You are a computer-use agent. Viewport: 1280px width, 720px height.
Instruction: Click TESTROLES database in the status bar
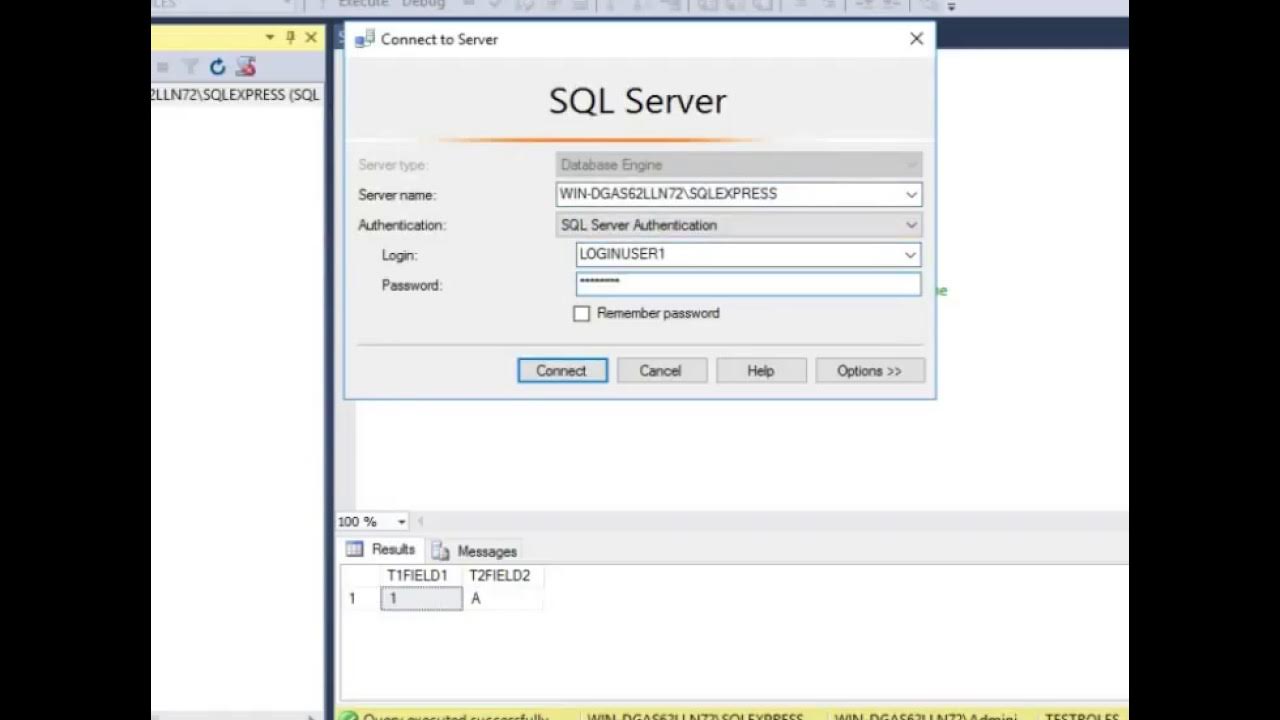[1082, 716]
